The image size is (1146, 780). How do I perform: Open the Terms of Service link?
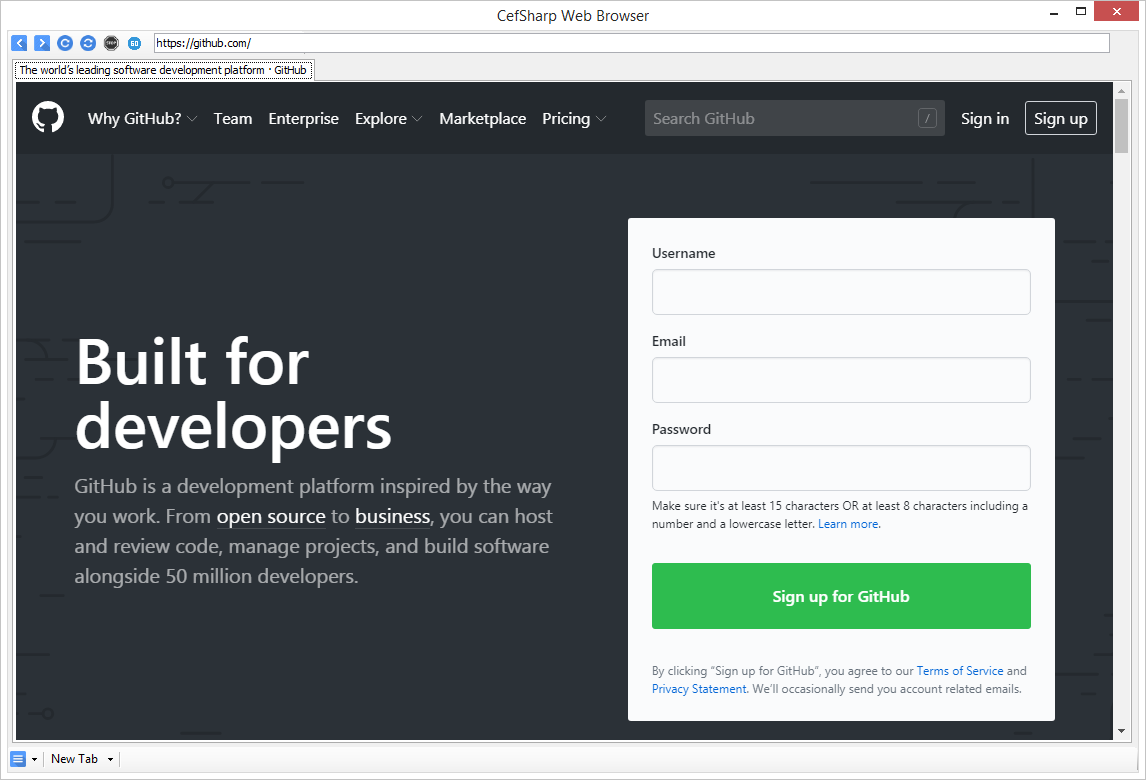pyautogui.click(x=960, y=671)
